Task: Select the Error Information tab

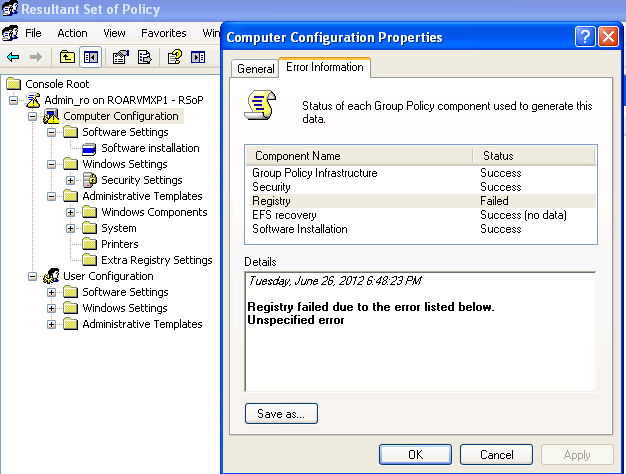Action: pyautogui.click(x=325, y=67)
